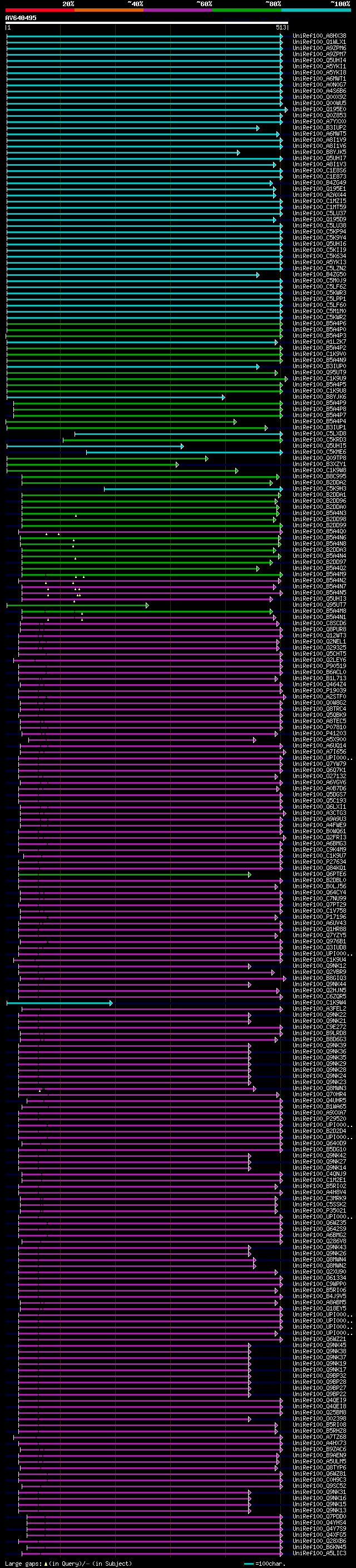The width and height of the screenshot is (356, 1568).
Task: Click the red 20% identity legend segment
Action: 40,10
